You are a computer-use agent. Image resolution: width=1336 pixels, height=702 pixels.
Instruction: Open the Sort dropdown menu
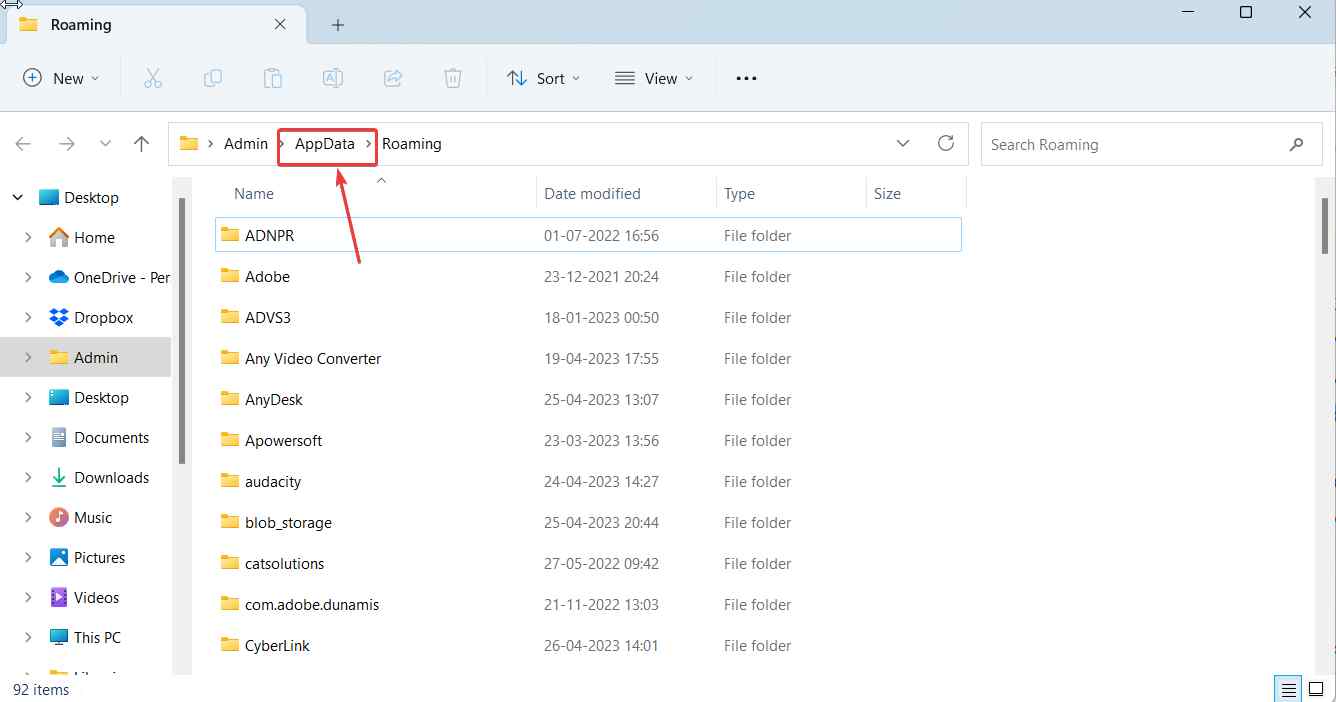543,78
